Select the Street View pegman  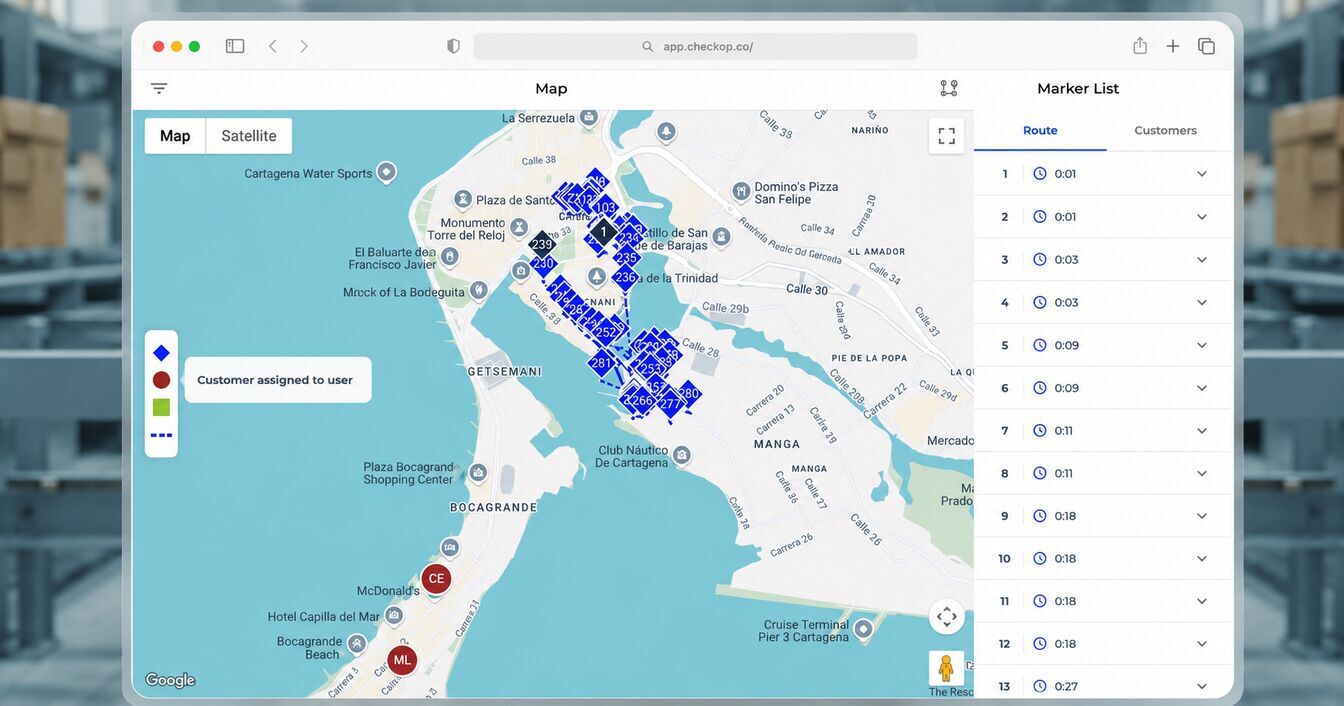click(946, 668)
